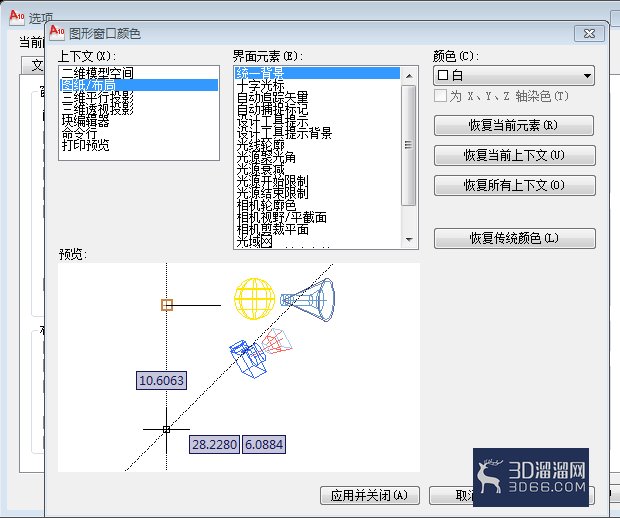Open the 颜色 color dropdown
This screenshot has height=518, width=620.
[514, 76]
